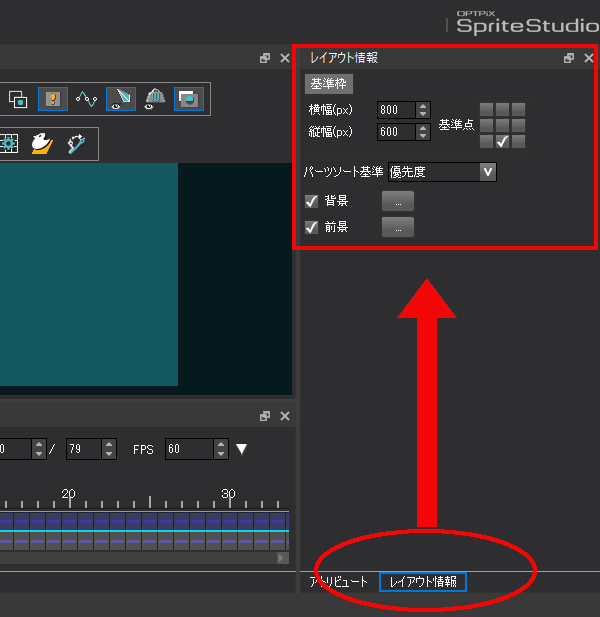Screen dimensions: 600x617
Task: Float the canvas panel with undock icon
Action: (x=265, y=58)
